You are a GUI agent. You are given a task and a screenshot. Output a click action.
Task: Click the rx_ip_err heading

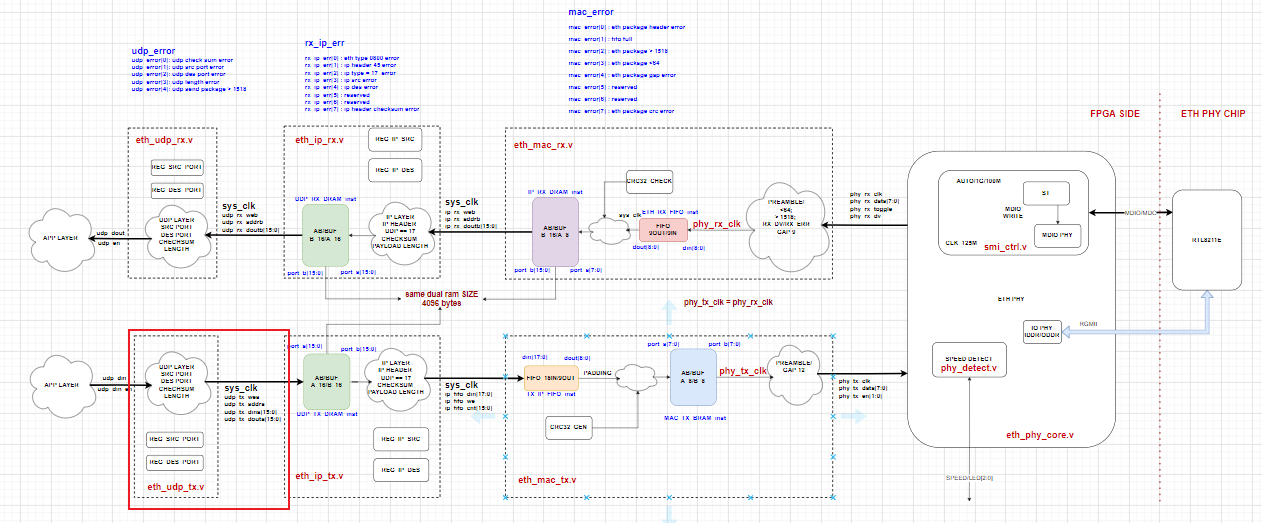tap(326, 44)
